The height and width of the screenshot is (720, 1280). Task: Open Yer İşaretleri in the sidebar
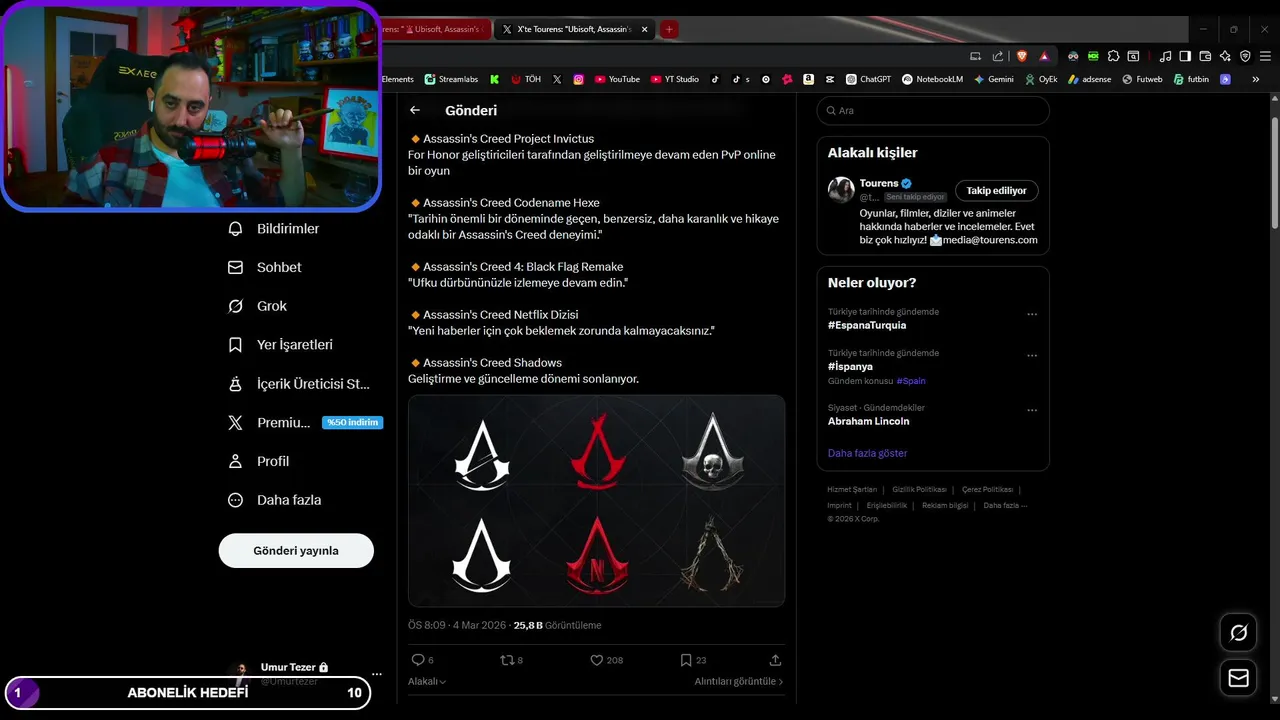(280, 345)
